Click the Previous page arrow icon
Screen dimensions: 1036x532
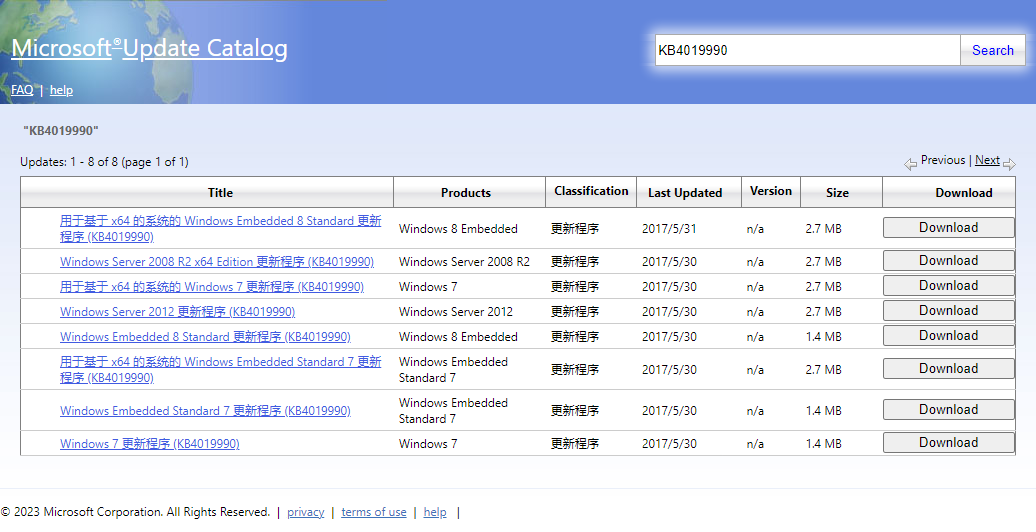910,163
